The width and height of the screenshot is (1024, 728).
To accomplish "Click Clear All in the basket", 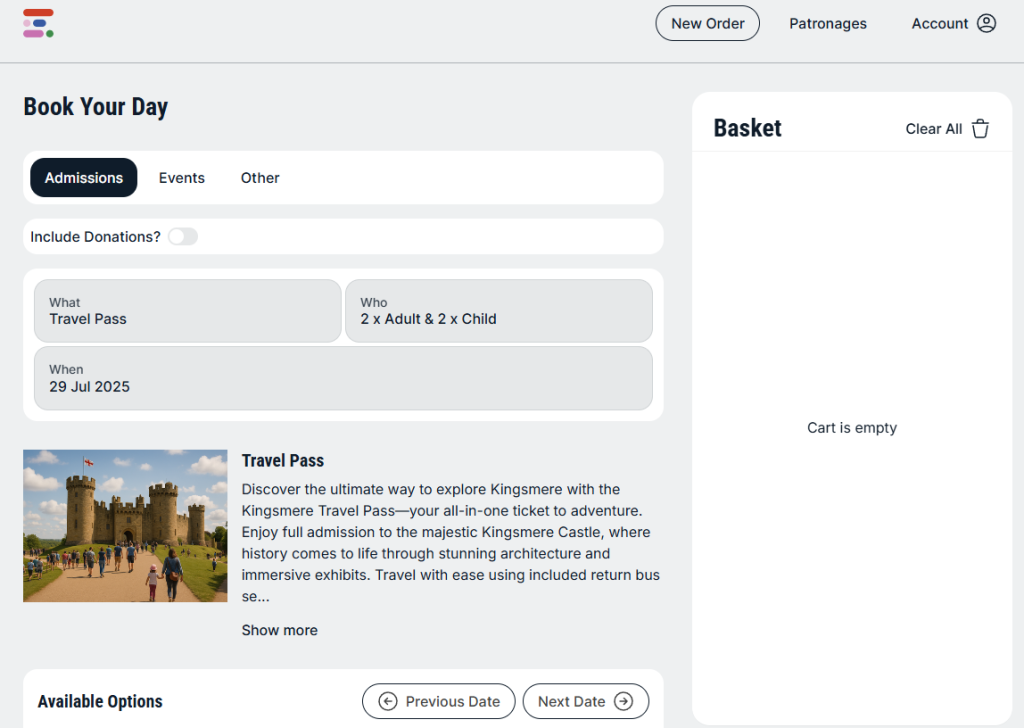I will (x=933, y=129).
